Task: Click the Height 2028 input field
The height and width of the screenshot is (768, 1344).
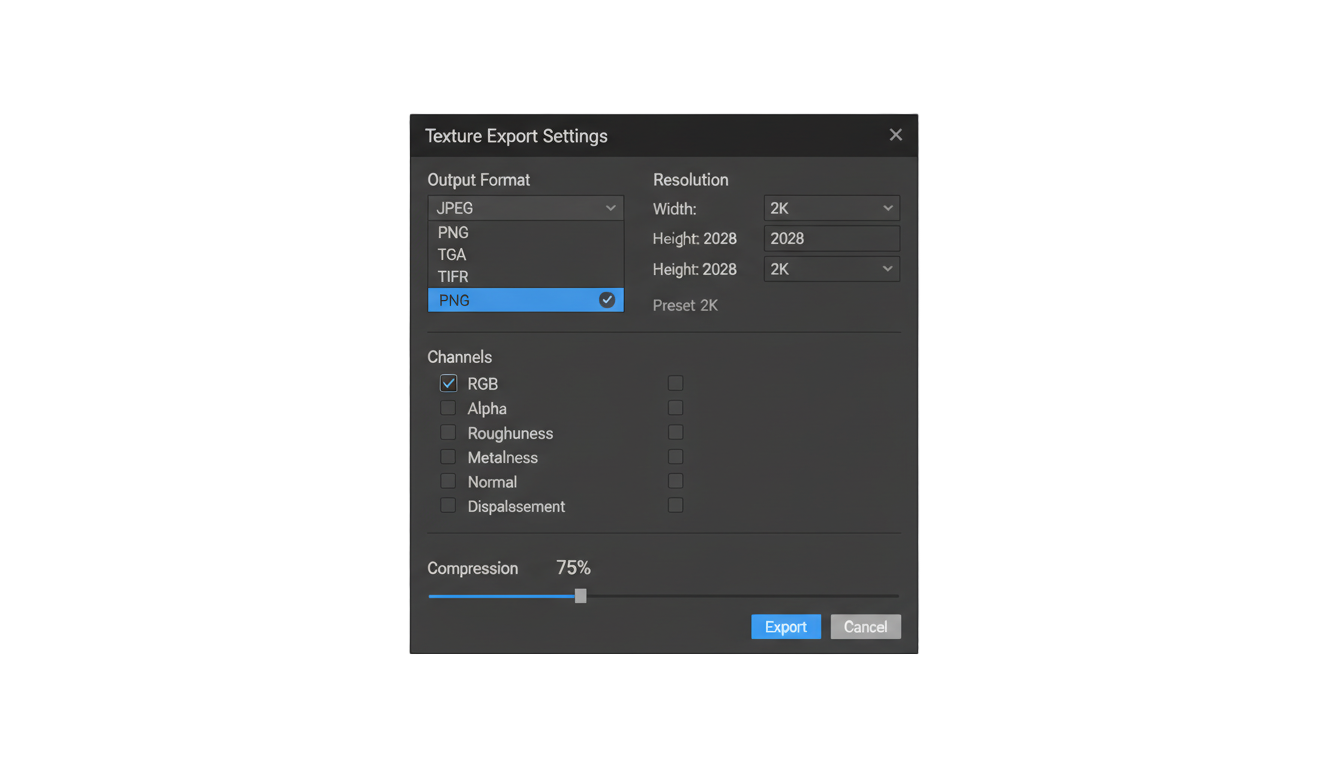Action: 832,238
